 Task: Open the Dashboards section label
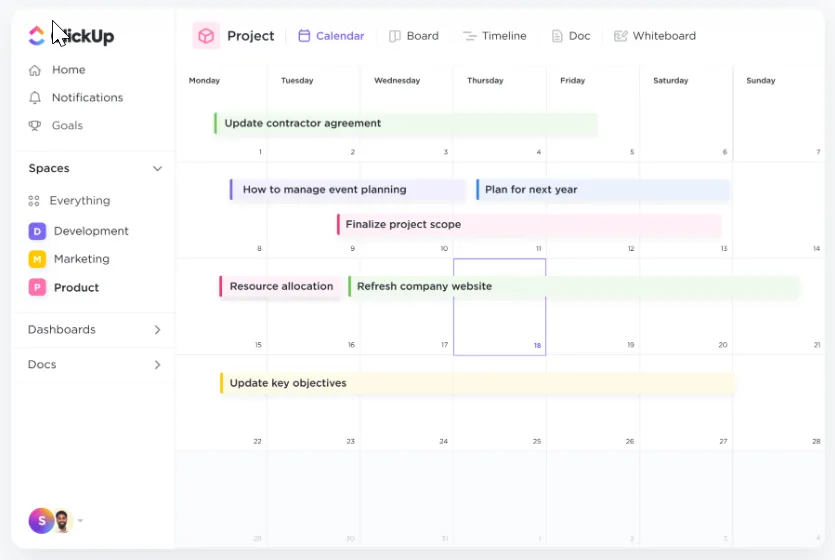coord(62,330)
